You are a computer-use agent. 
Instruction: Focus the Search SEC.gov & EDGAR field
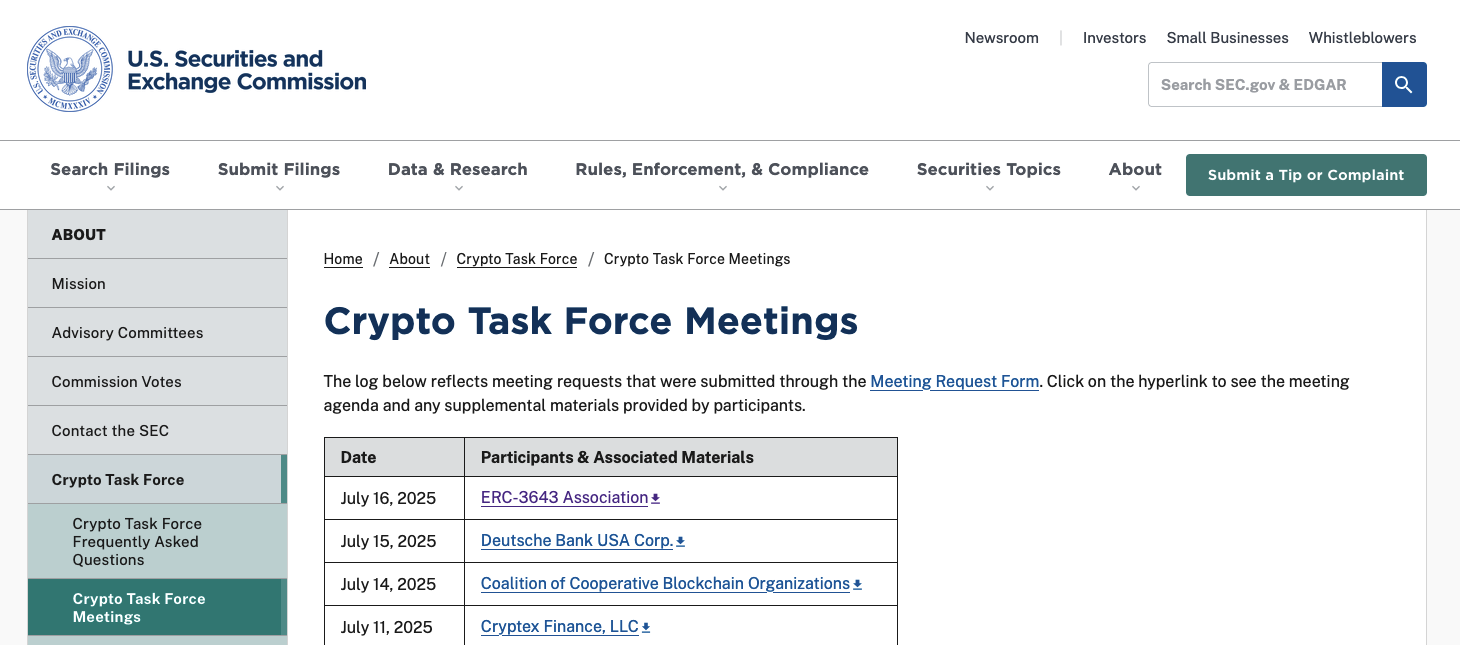[1265, 85]
